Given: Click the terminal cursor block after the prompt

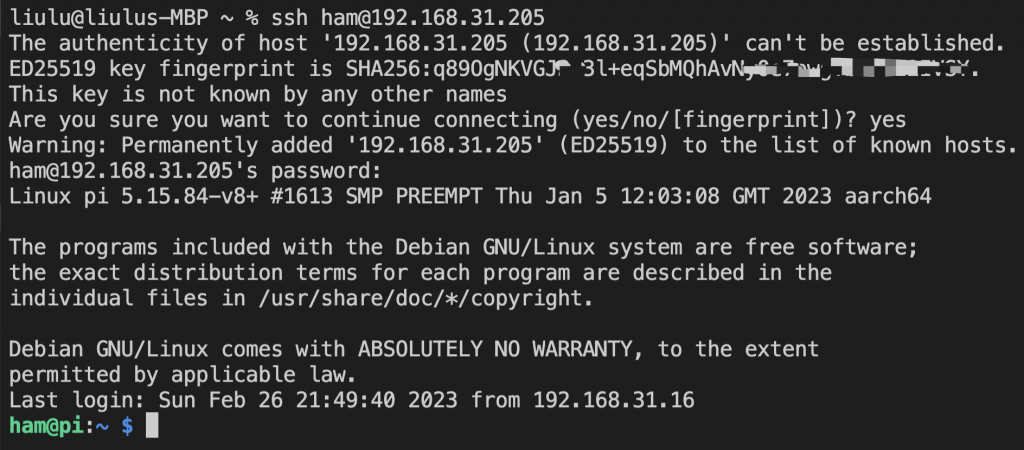Looking at the screenshot, I should pyautogui.click(x=152, y=426).
